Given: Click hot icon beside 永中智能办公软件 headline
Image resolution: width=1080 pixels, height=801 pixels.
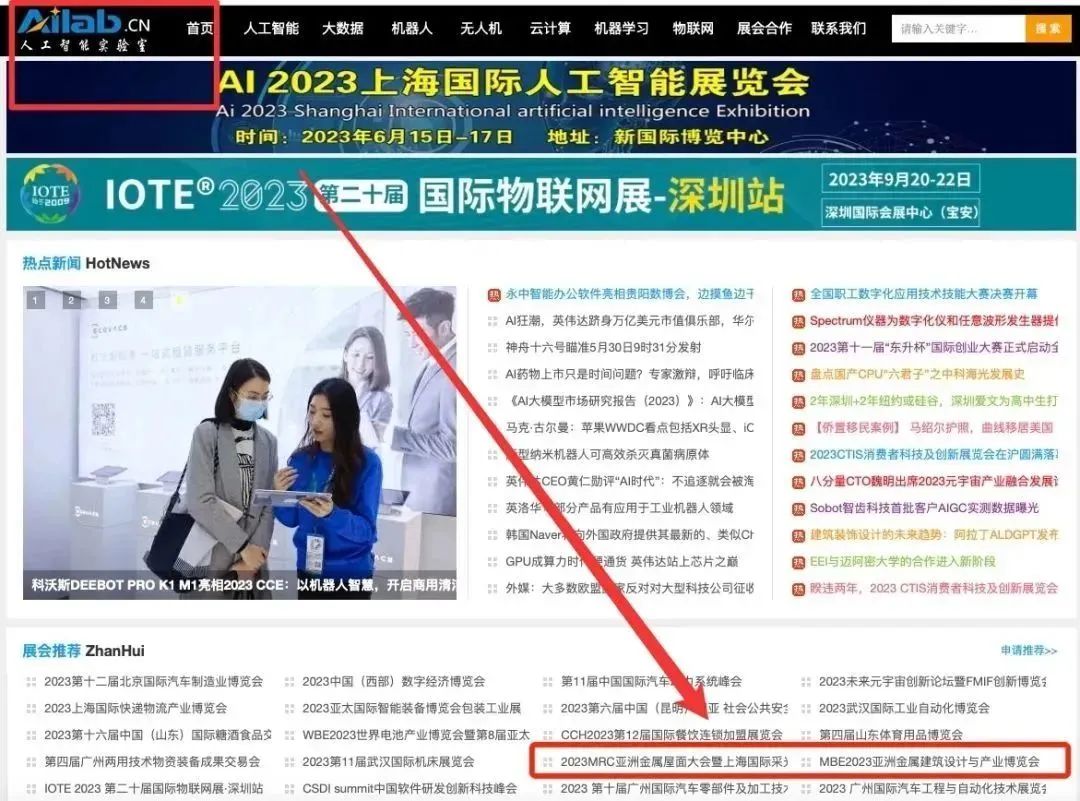Looking at the screenshot, I should pyautogui.click(x=493, y=295).
